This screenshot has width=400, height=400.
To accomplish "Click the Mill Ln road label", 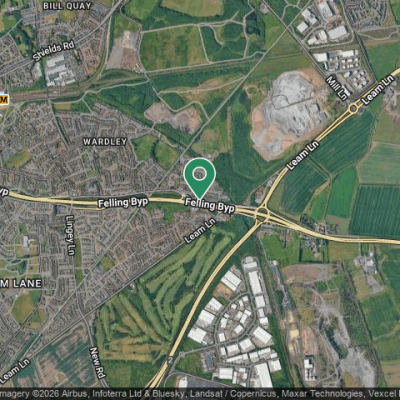I will click(x=337, y=88).
